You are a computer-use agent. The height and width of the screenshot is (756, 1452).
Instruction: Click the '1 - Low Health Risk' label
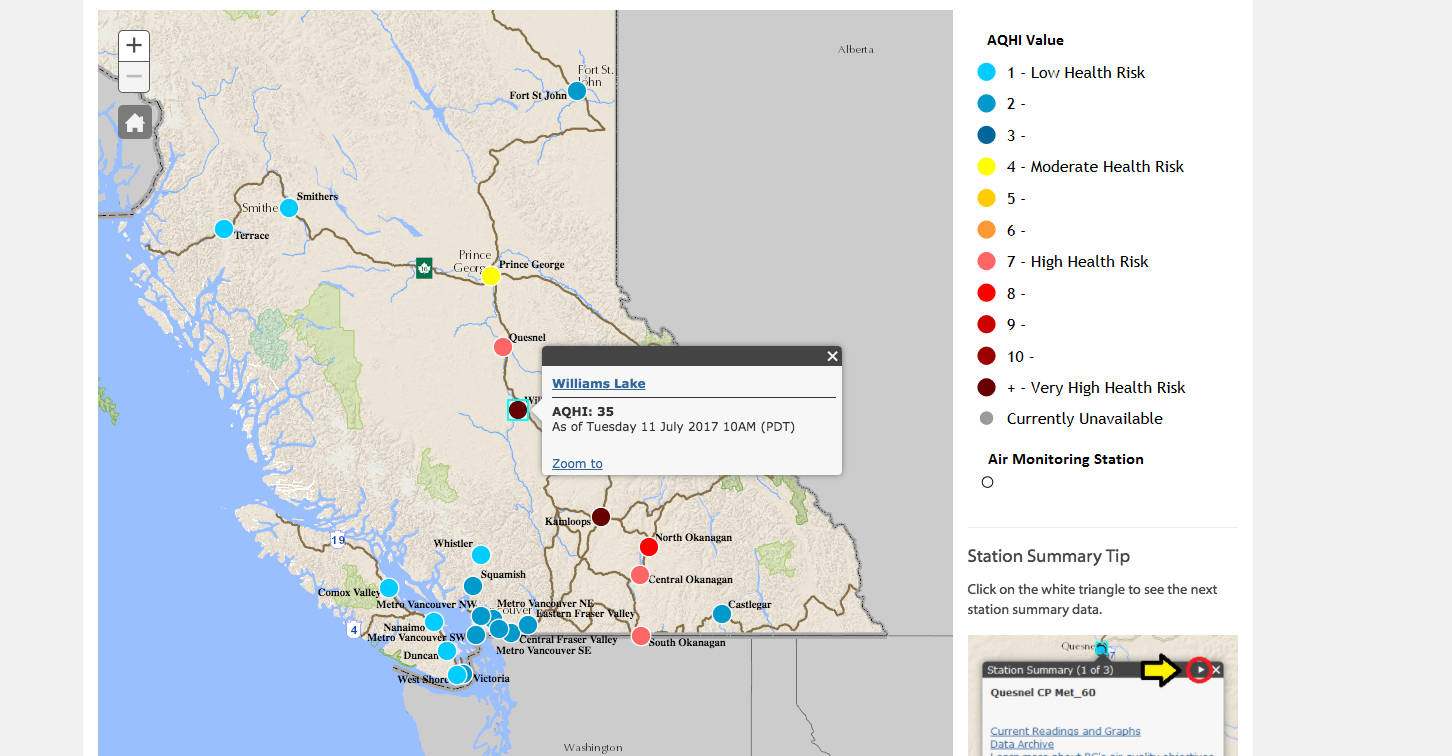point(1076,72)
